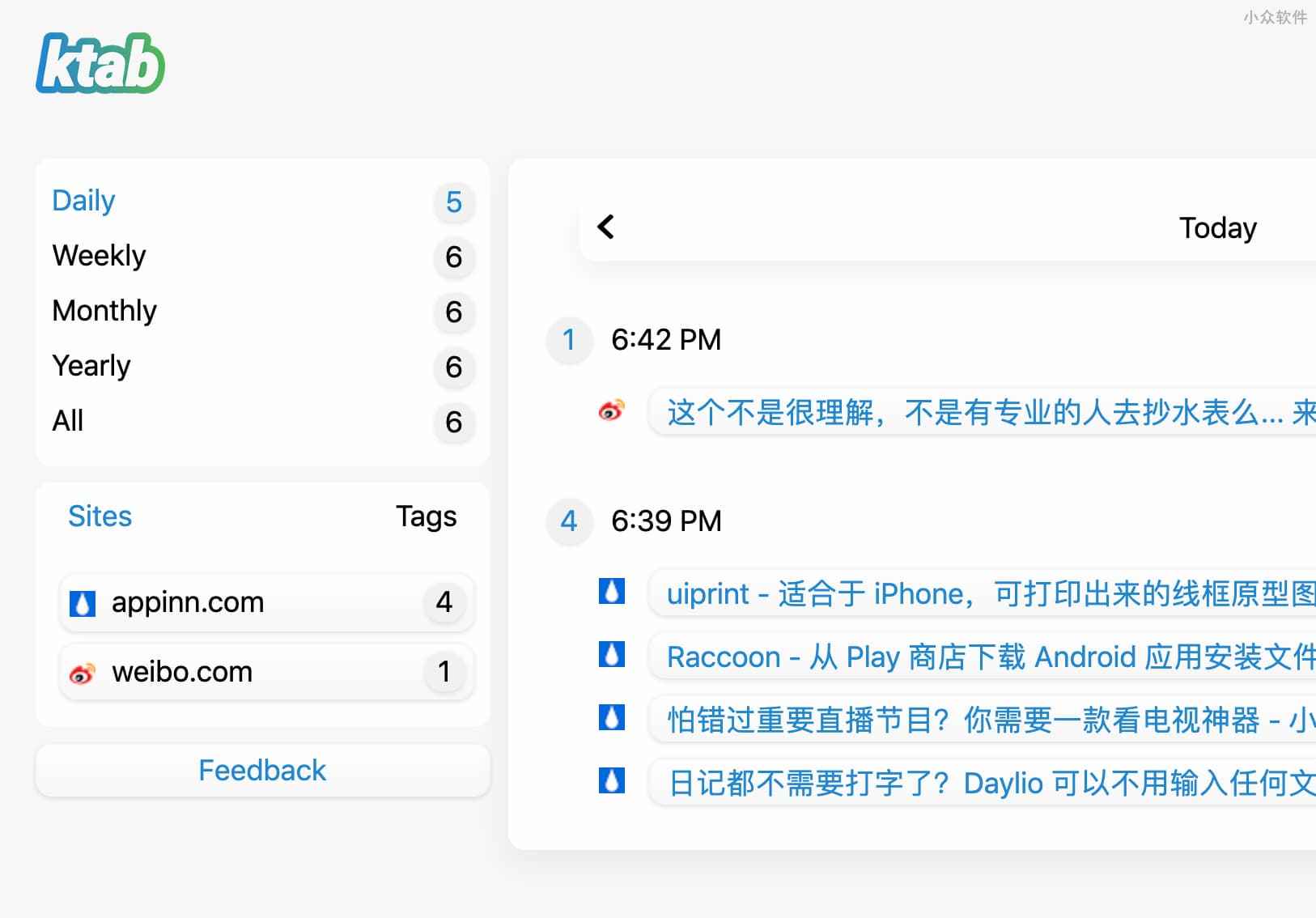1316x918 pixels.
Task: Click the Weekly count badge 6
Action: pyautogui.click(x=454, y=257)
